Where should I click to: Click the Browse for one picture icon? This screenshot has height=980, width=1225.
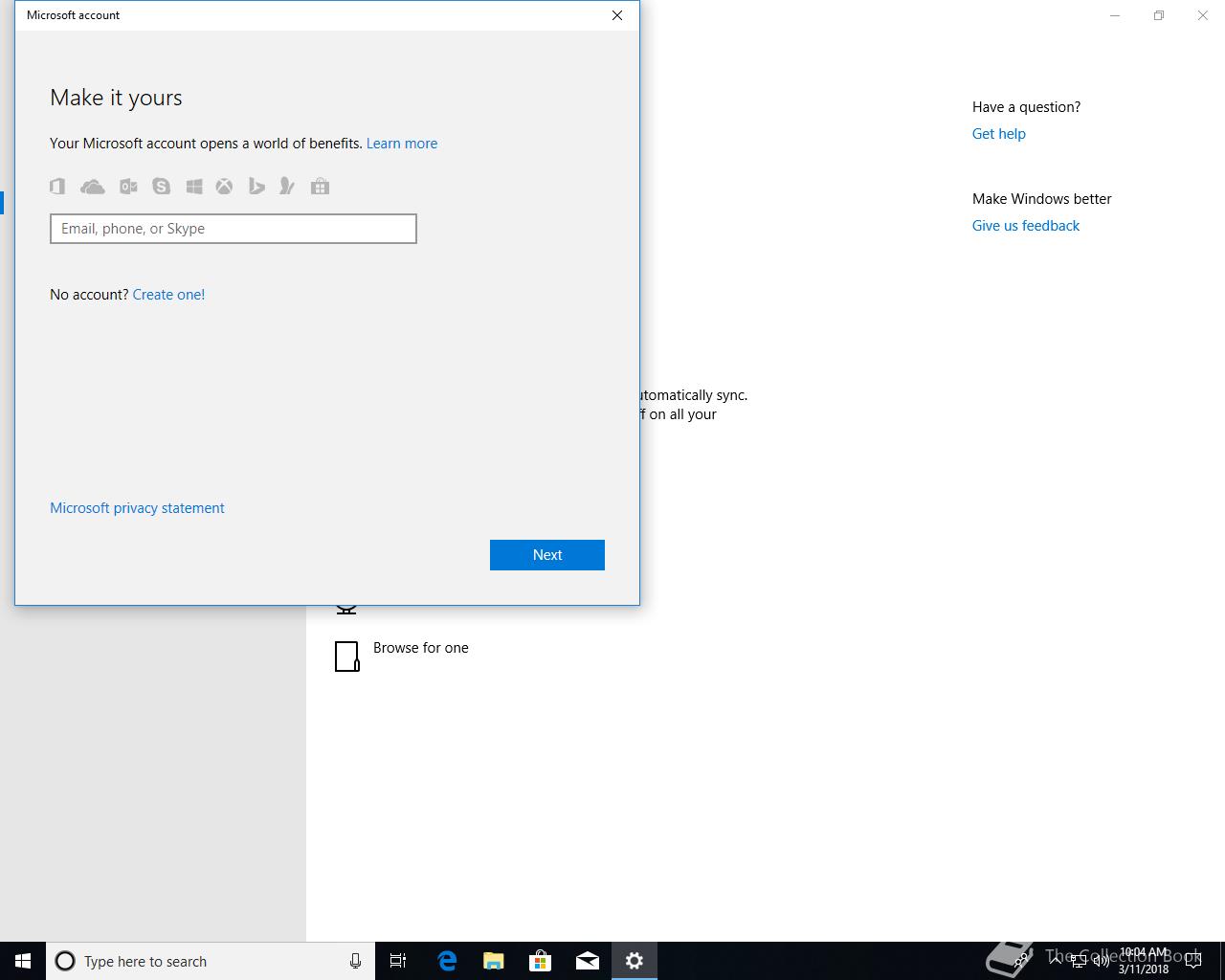point(347,657)
